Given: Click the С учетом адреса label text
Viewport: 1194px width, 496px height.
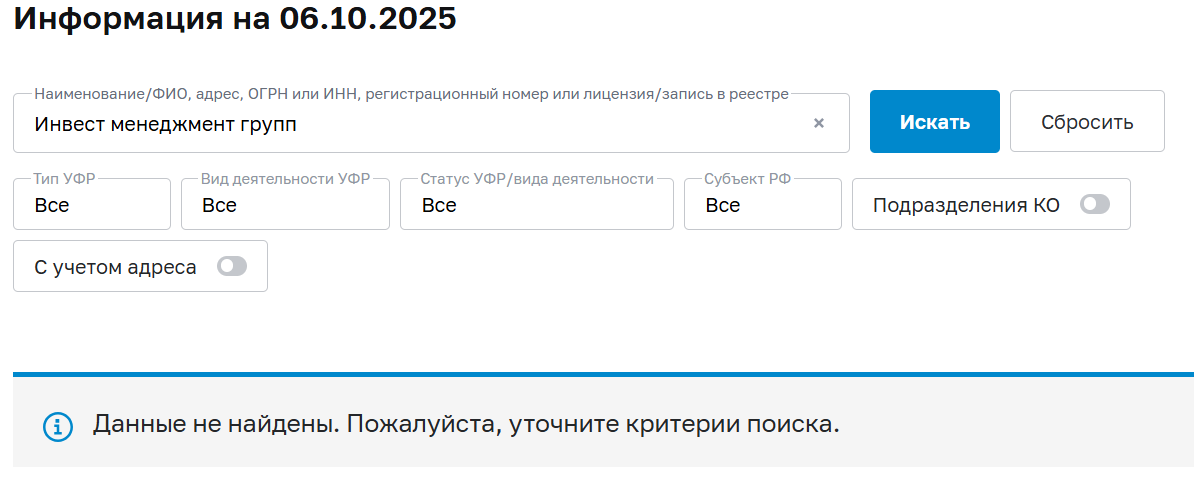Looking at the screenshot, I should click(115, 267).
